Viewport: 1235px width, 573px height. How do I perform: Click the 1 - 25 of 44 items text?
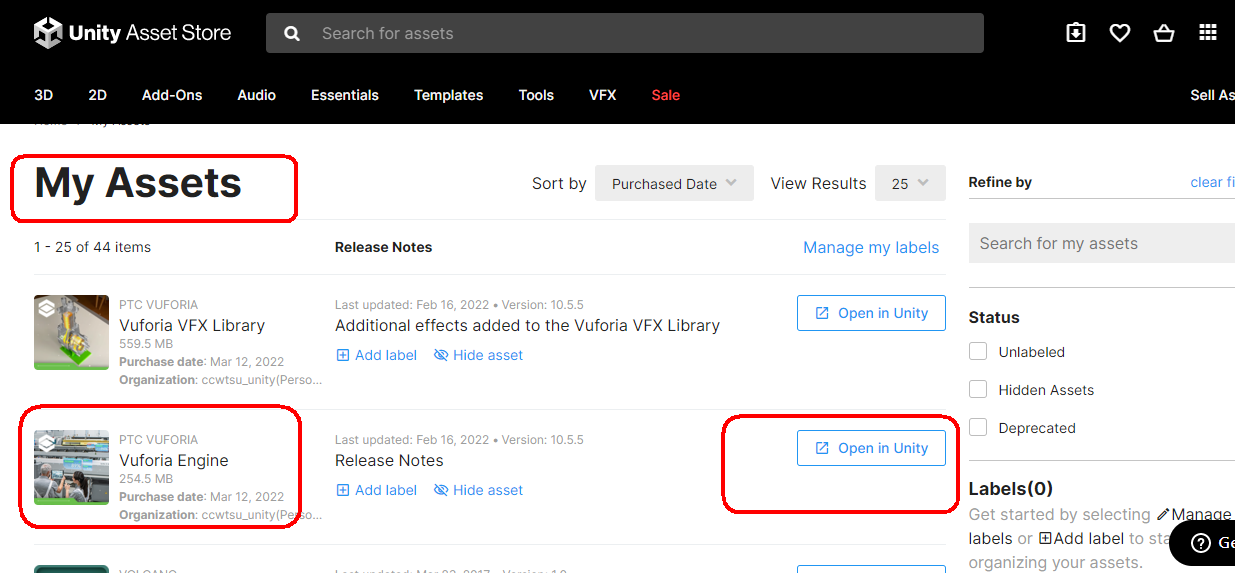click(93, 247)
